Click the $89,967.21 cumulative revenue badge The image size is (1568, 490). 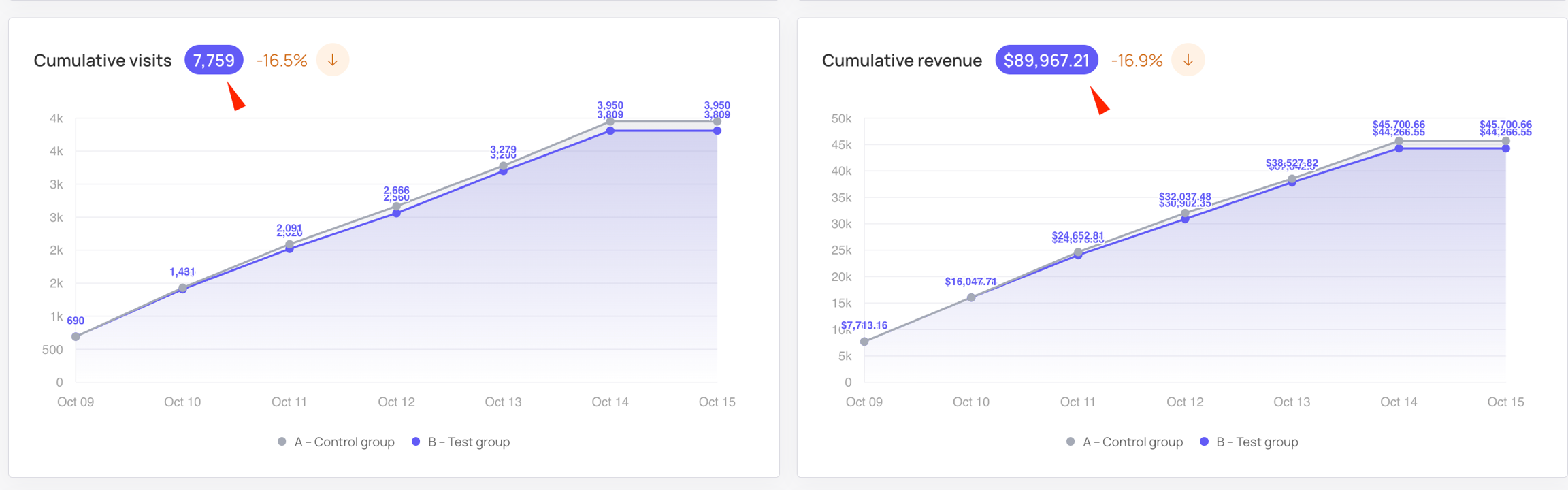(x=1046, y=60)
